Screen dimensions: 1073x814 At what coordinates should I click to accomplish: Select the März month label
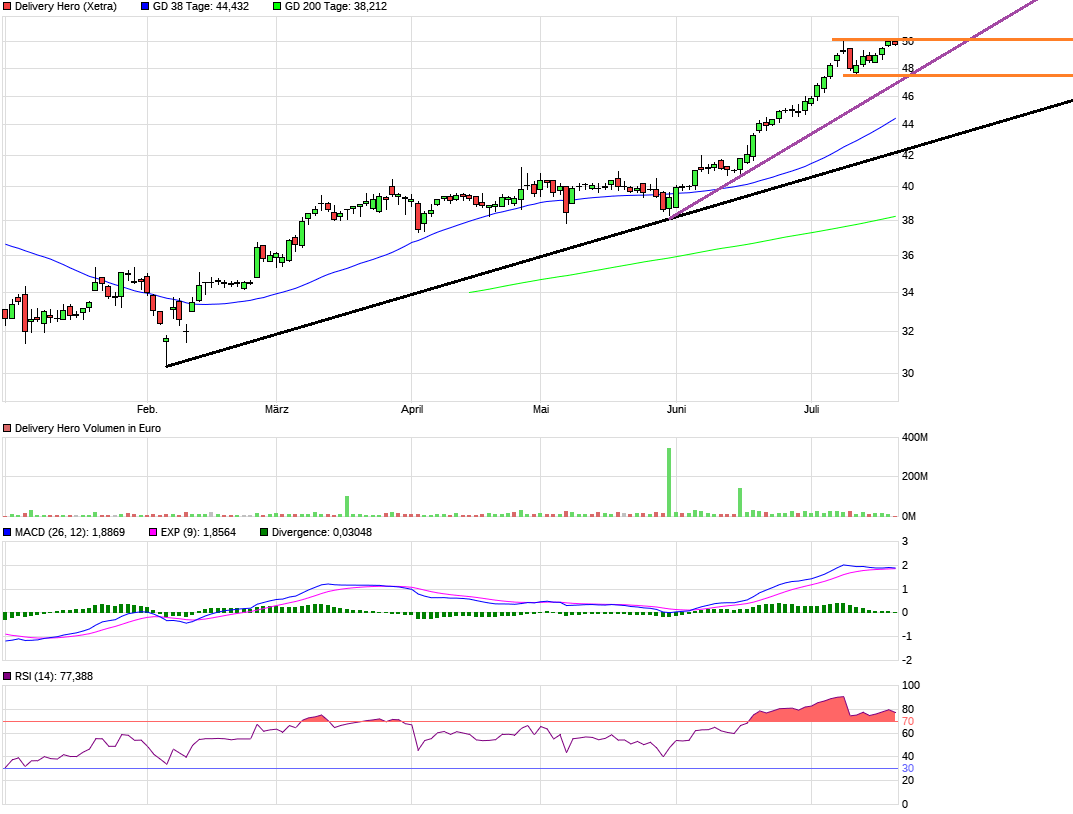(x=276, y=409)
